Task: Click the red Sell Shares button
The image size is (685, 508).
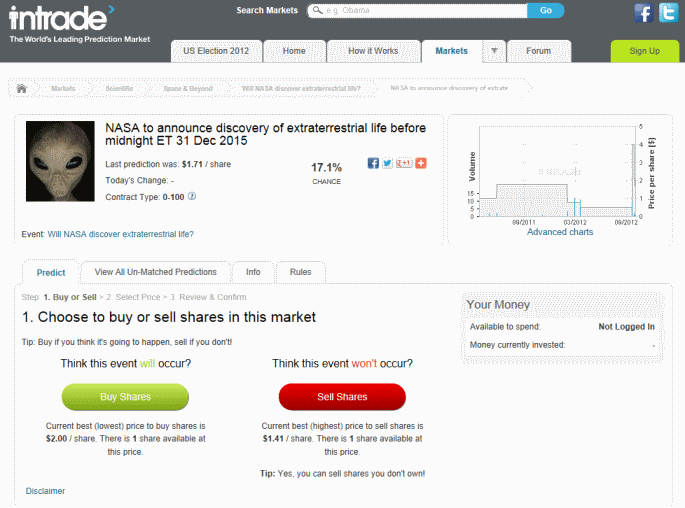Action: click(x=342, y=397)
